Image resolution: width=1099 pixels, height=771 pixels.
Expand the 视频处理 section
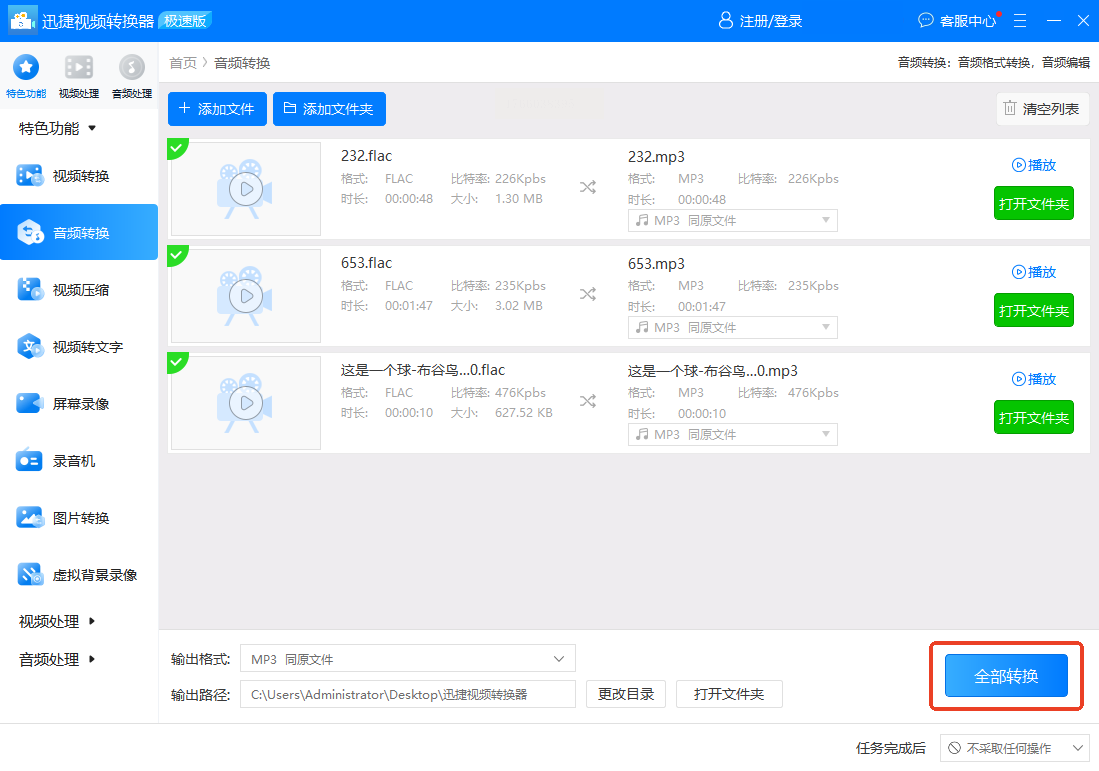(57, 621)
